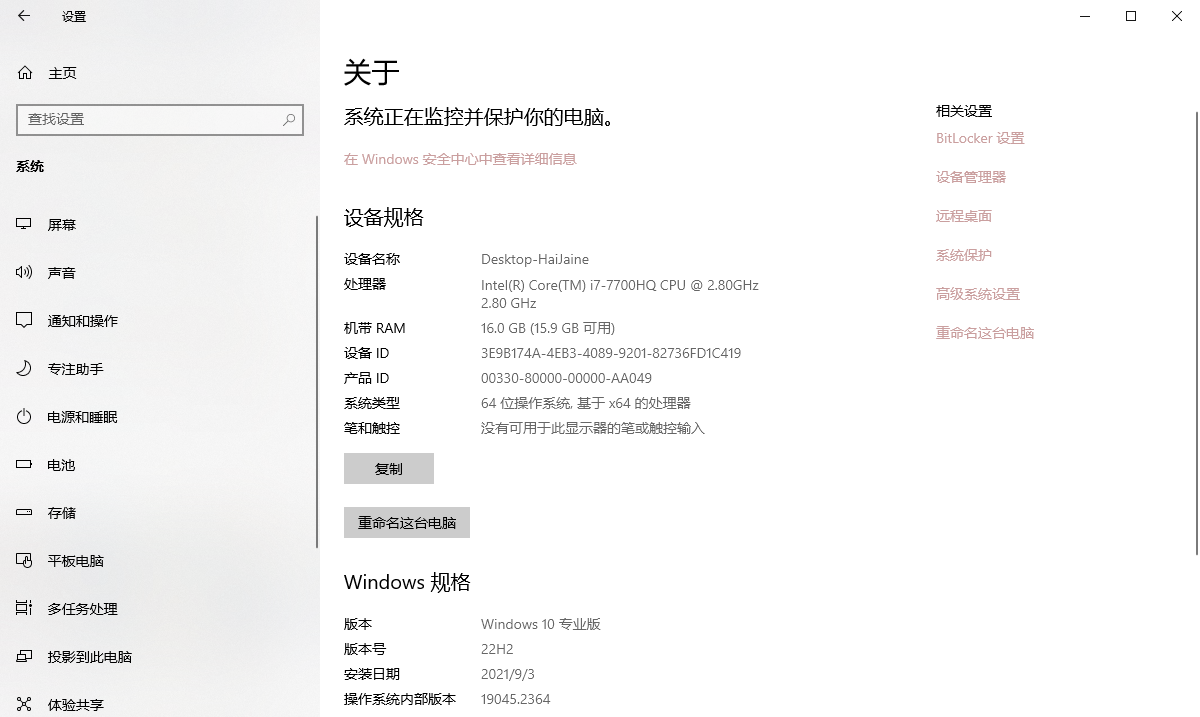Image resolution: width=1200 pixels, height=717 pixels.
Task: Open BitLocker 设置 link
Action: (x=980, y=138)
